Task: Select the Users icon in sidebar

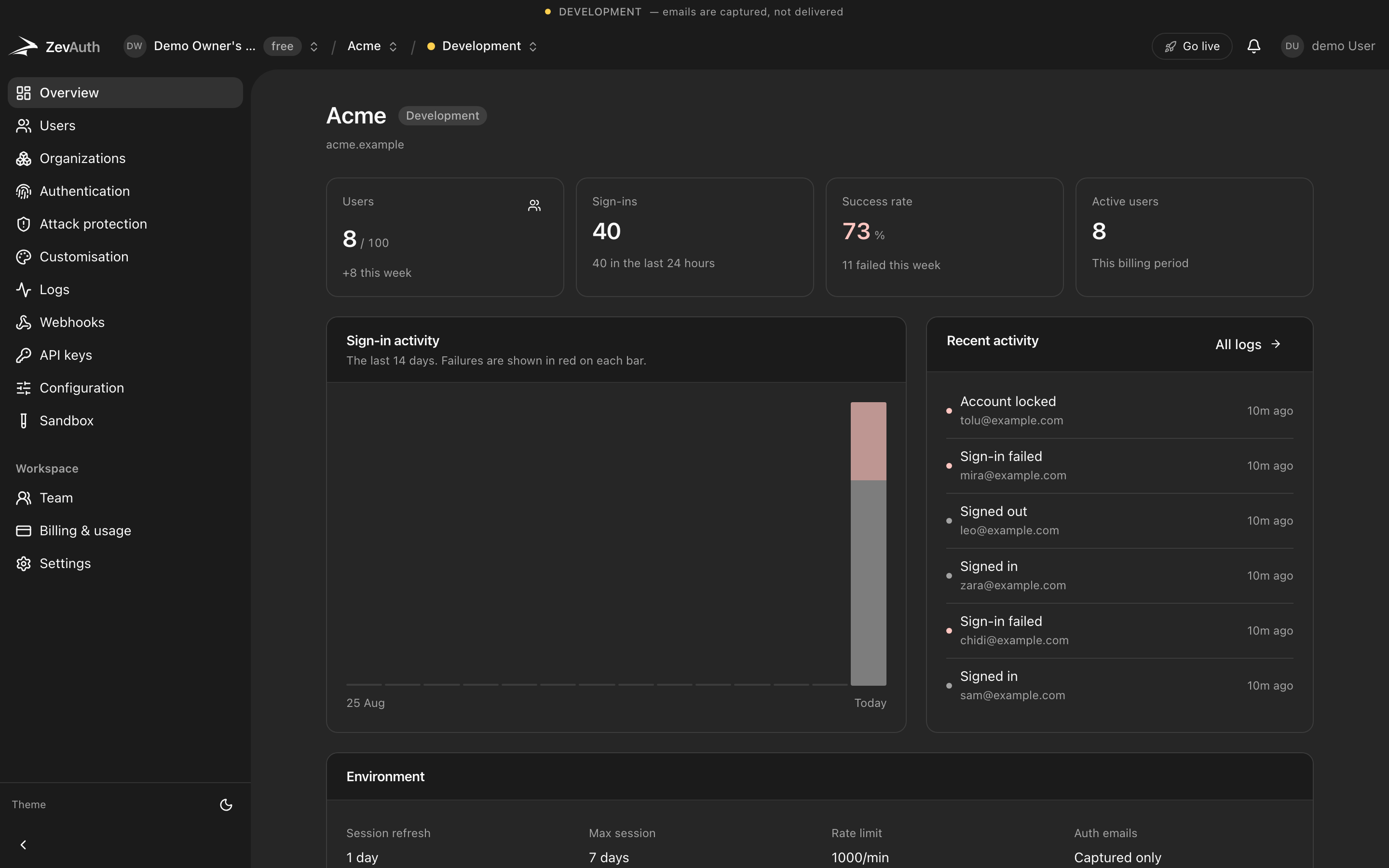Action: (24, 125)
